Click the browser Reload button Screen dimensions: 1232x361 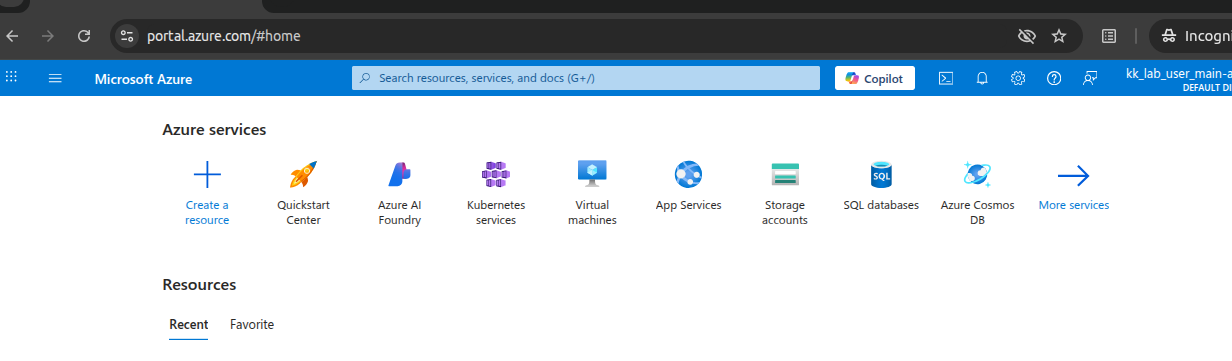click(85, 36)
